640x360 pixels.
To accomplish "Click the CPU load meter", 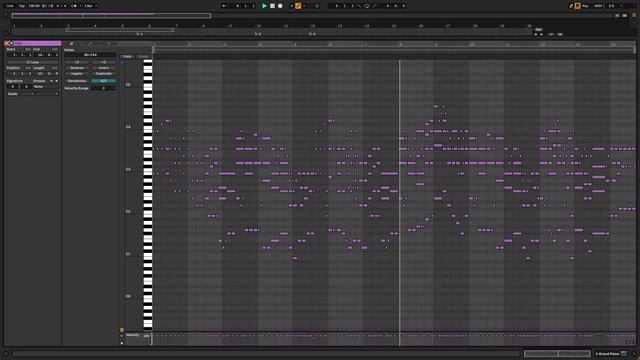I will 611,6.
